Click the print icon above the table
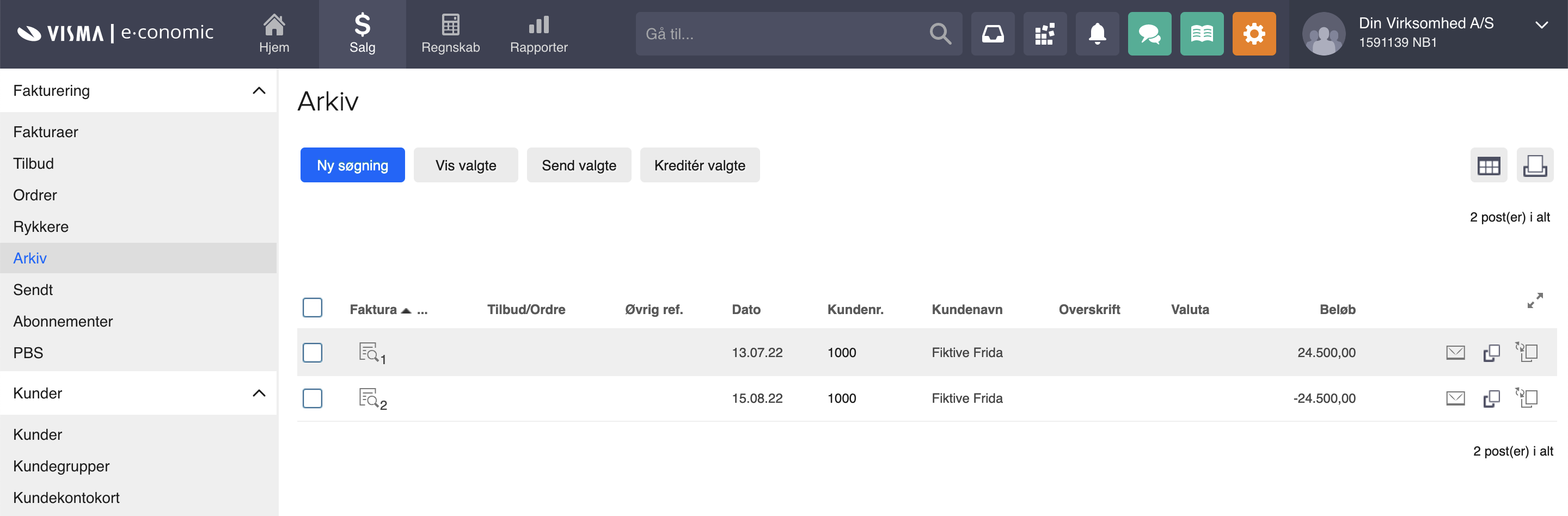The width and height of the screenshot is (1568, 516). (1534, 165)
